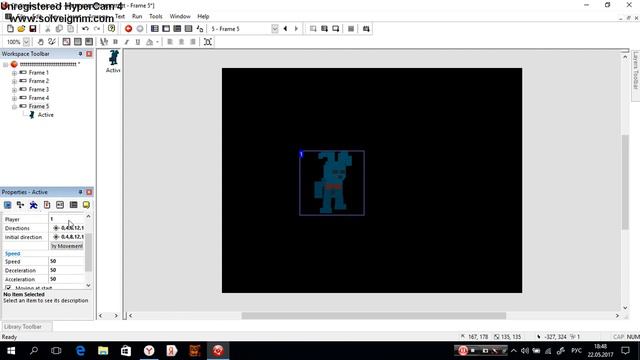Click the Bold text icon
This screenshot has width=640, height=360.
click(116, 42)
